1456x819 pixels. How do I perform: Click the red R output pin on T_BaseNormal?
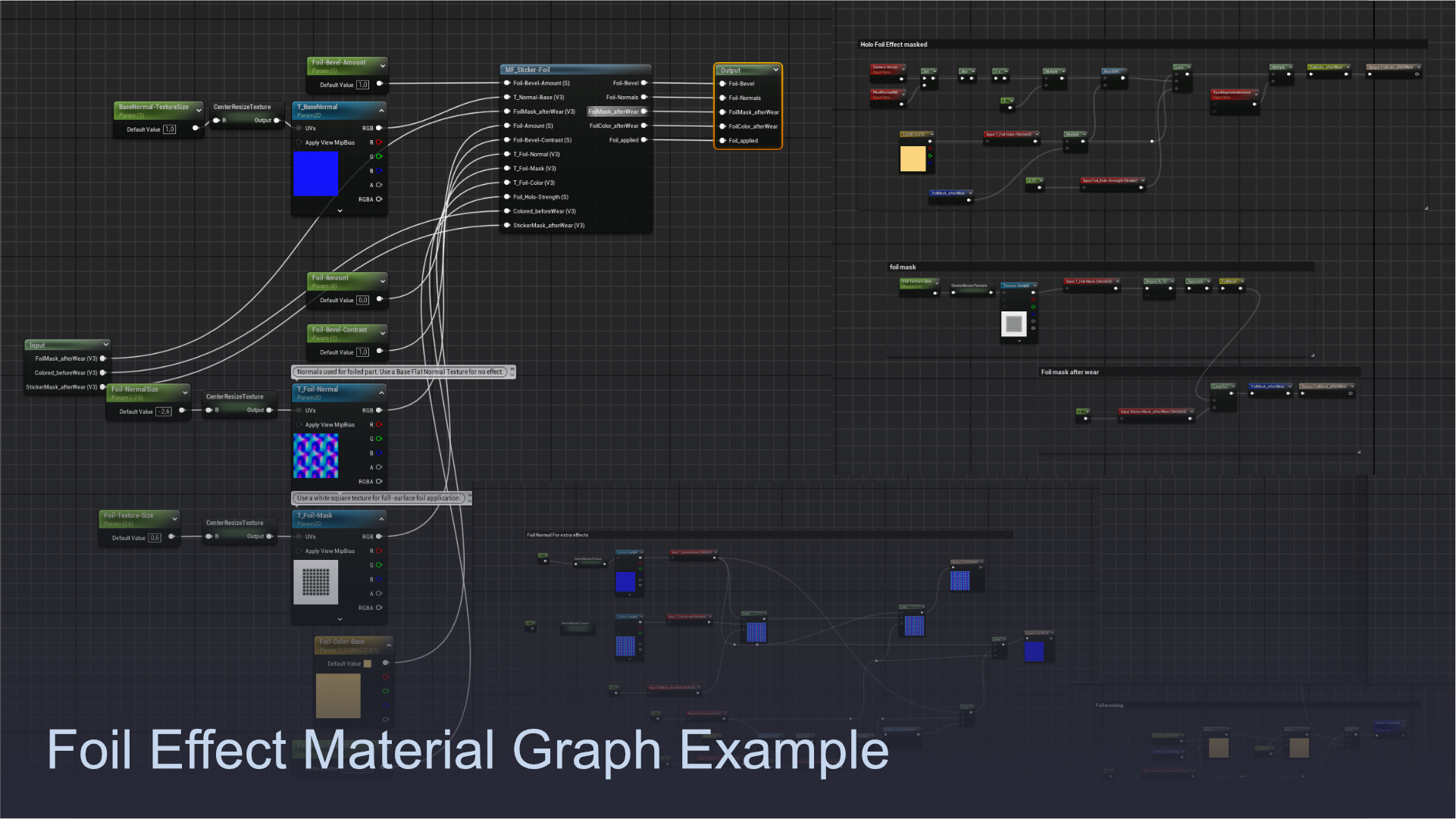379,142
